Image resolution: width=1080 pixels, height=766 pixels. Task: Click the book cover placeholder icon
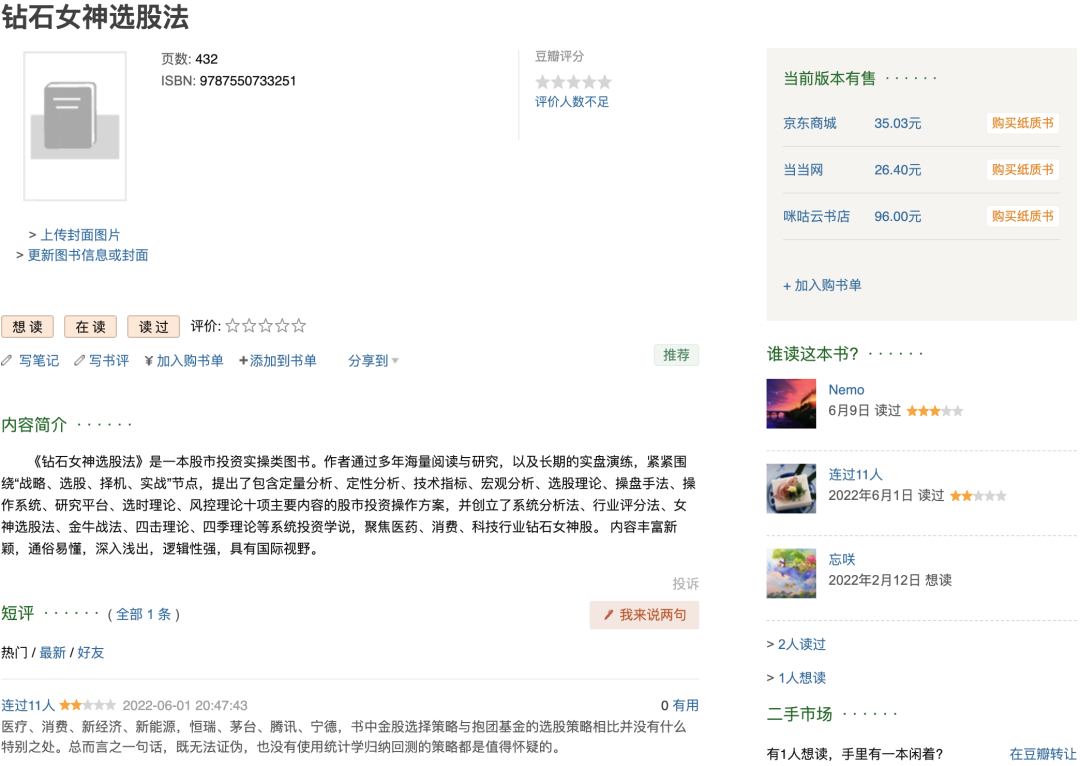(75, 126)
